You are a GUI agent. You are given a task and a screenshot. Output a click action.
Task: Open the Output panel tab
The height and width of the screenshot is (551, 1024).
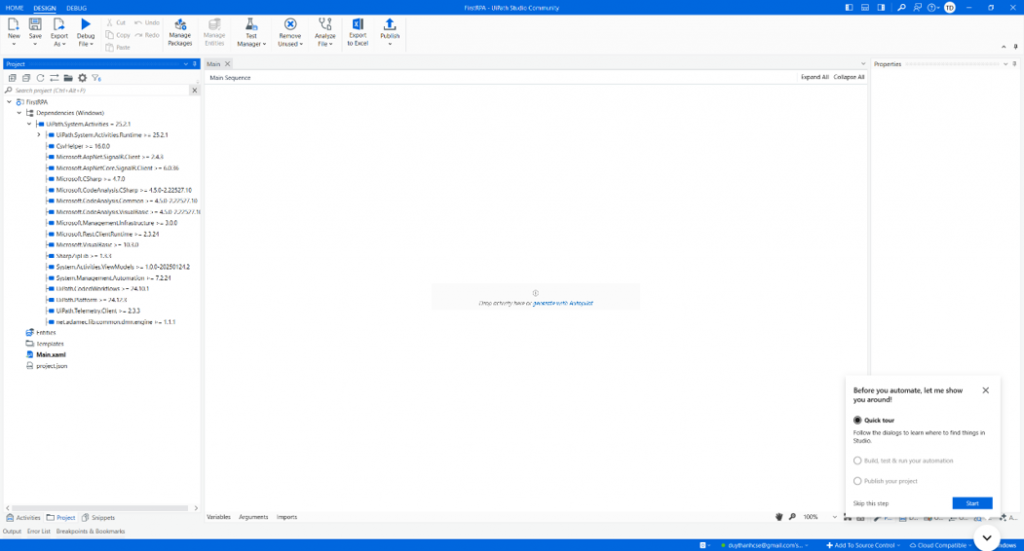pos(12,531)
